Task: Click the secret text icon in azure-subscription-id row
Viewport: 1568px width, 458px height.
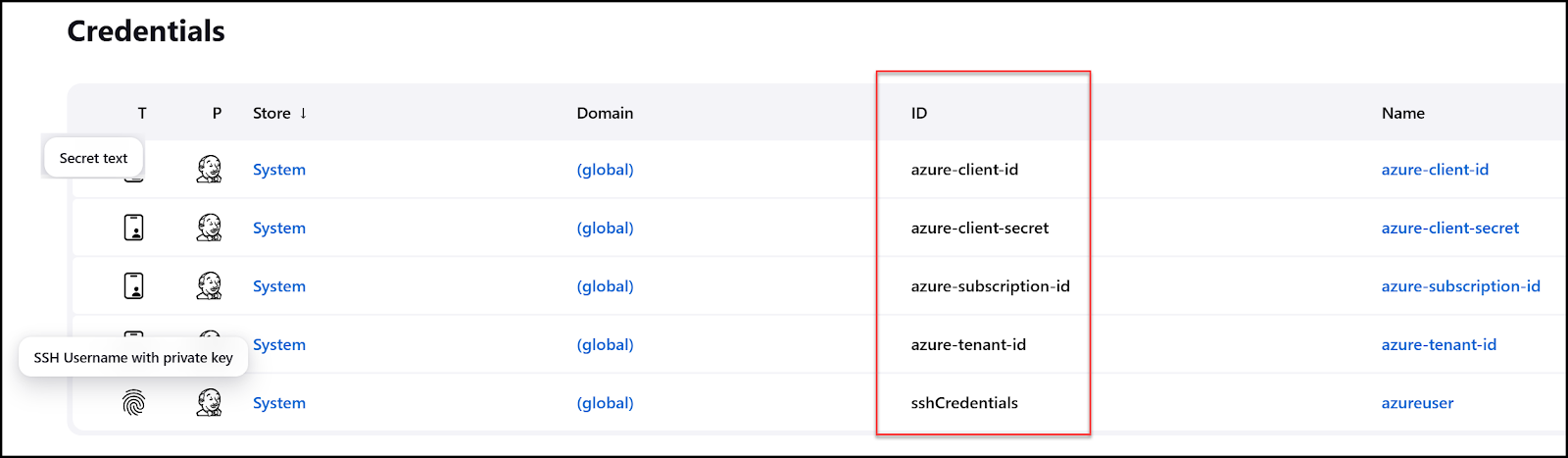Action: coord(134,285)
